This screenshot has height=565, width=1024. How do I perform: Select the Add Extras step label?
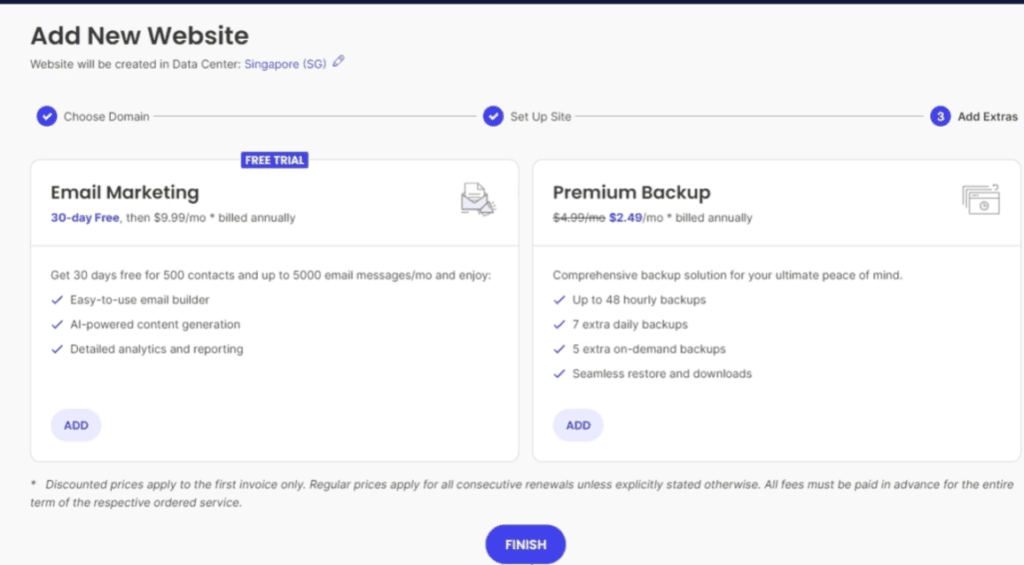tap(987, 117)
